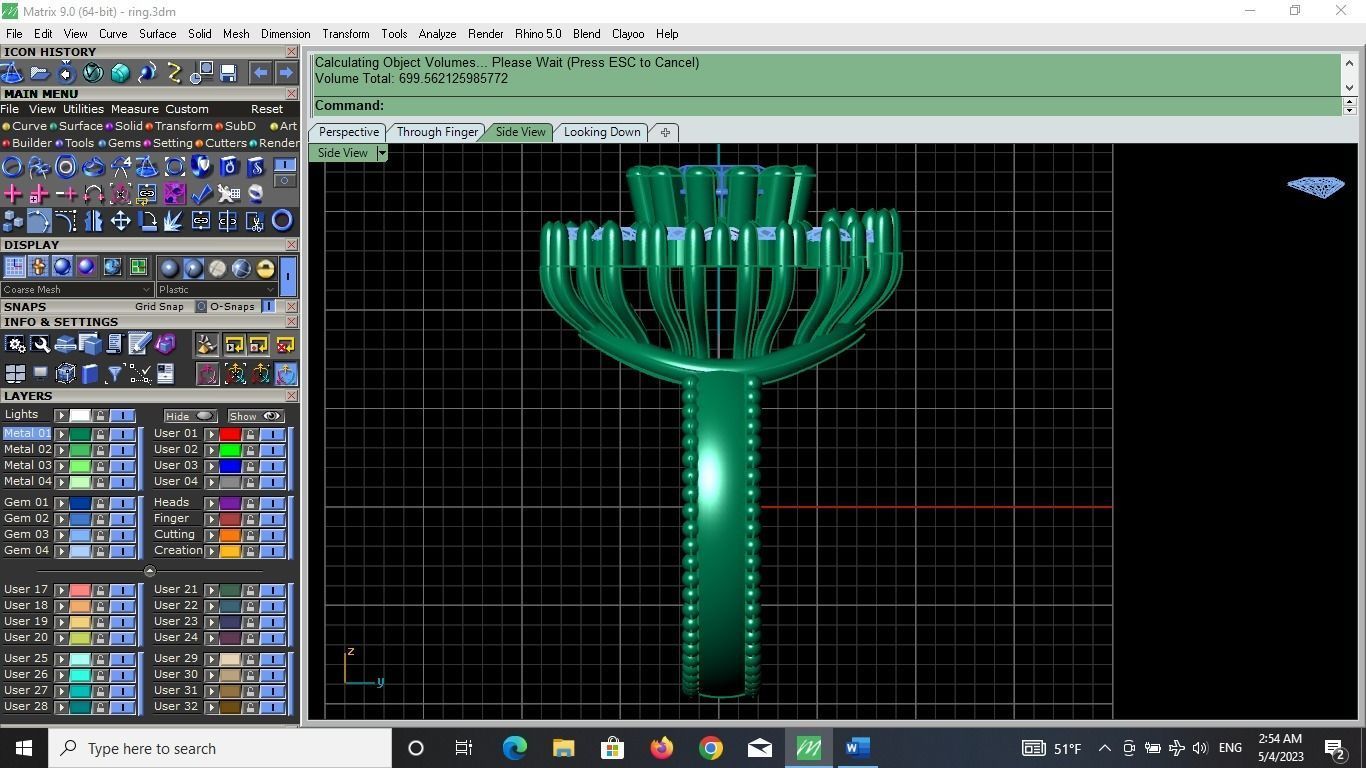Select the gold material sphere
The height and width of the screenshot is (768, 1366).
[x=265, y=267]
